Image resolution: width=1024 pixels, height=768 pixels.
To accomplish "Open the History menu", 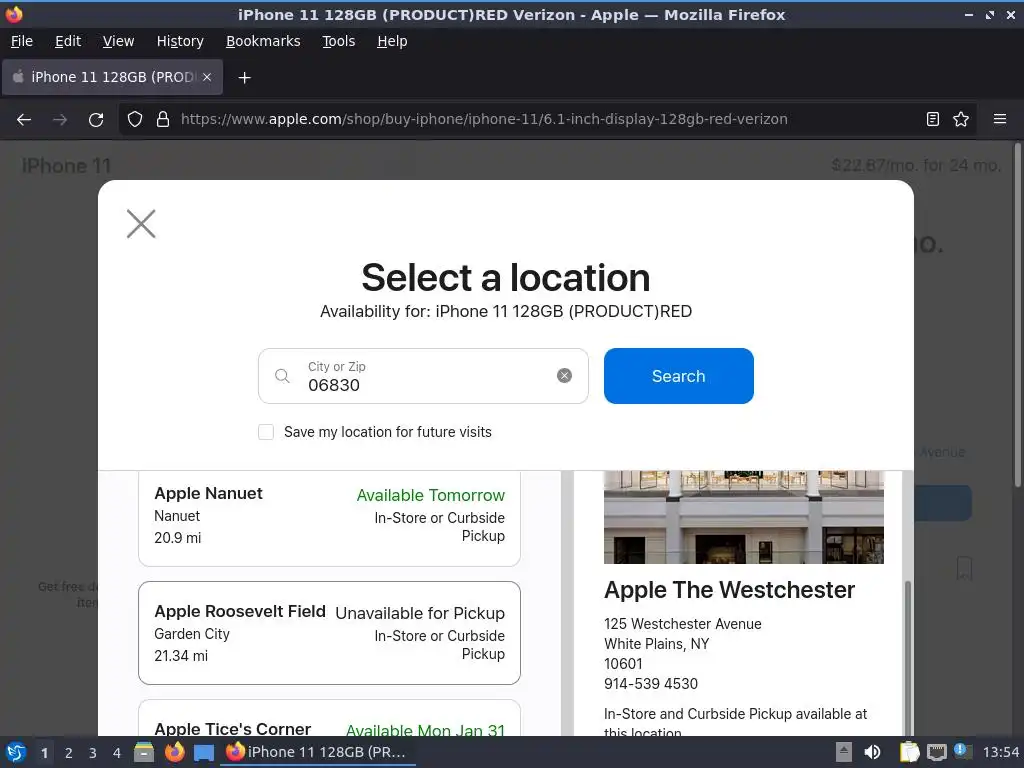I will (x=180, y=41).
